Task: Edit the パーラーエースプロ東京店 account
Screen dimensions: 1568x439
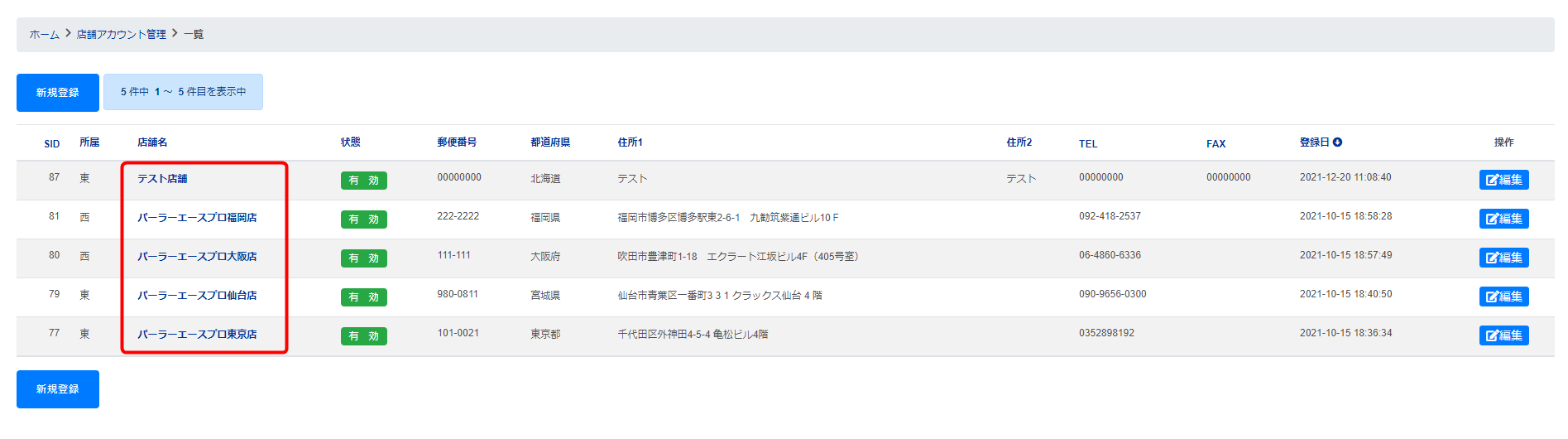Action: [1503, 335]
